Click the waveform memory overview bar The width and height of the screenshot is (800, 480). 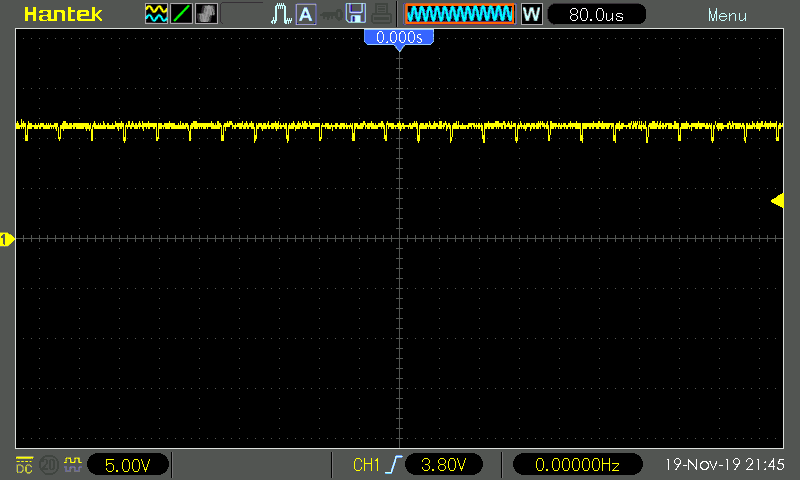(x=460, y=14)
